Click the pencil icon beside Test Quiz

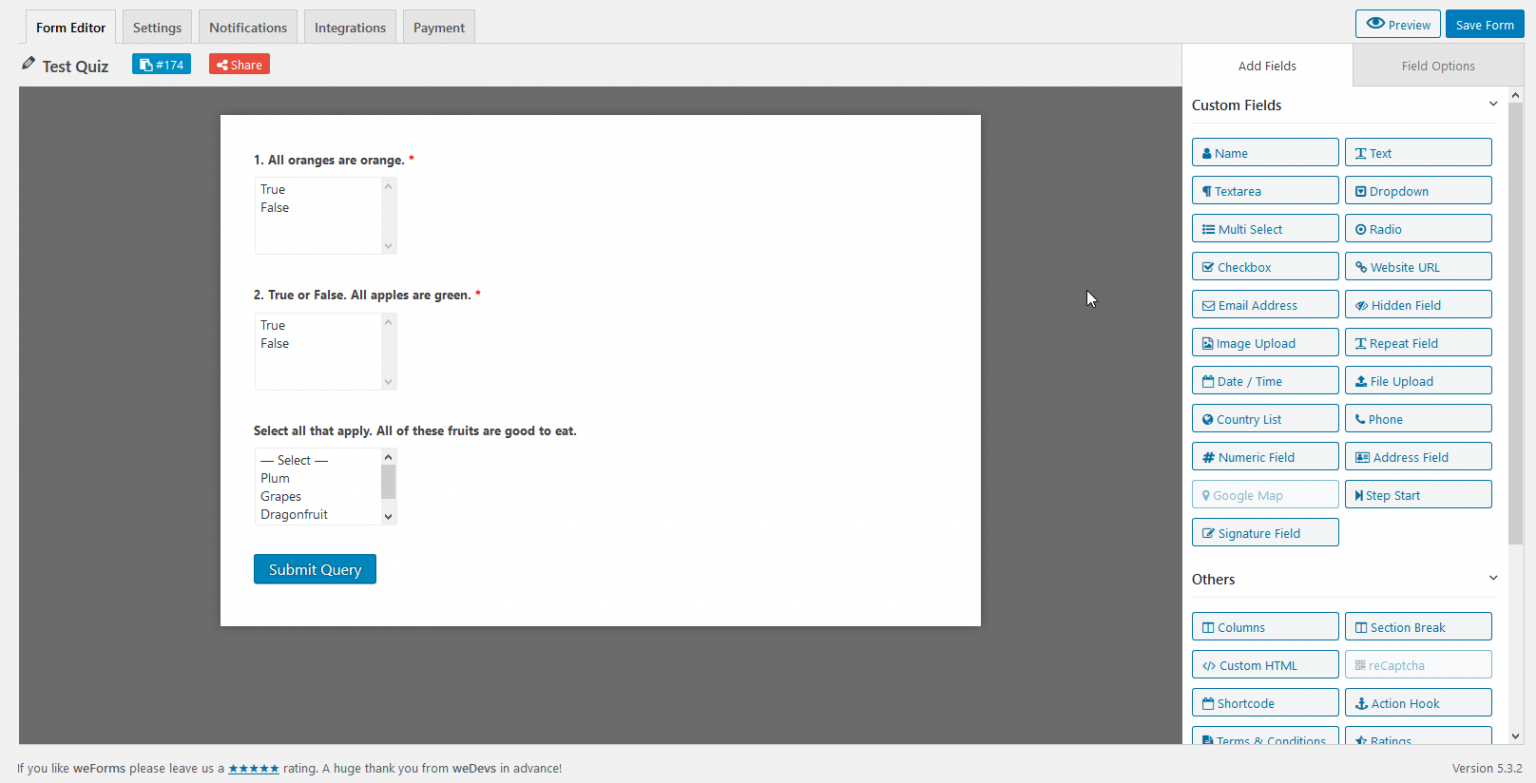click(28, 63)
